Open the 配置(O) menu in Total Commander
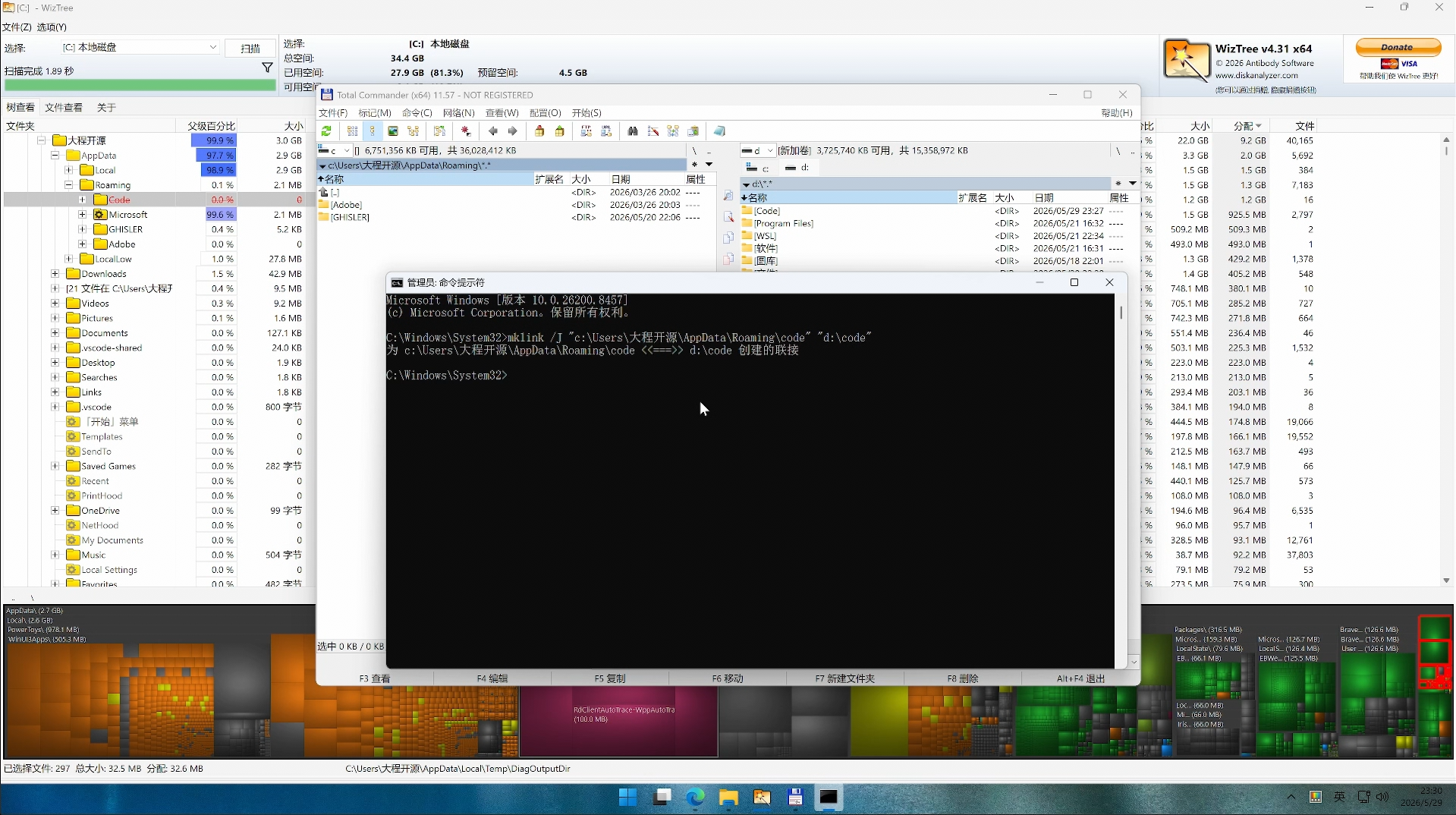This screenshot has height=815, width=1456. (546, 113)
